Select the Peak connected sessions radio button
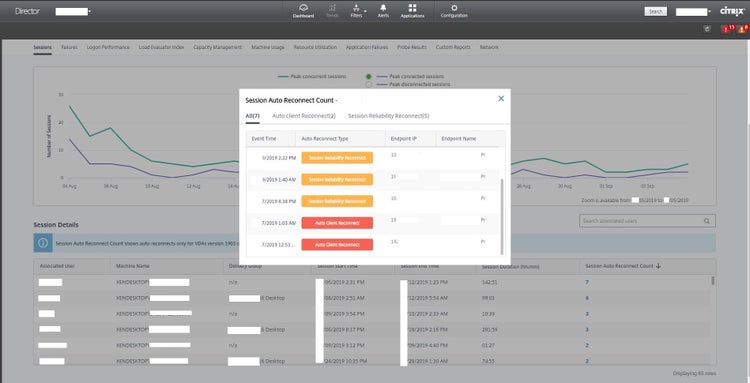The height and width of the screenshot is (383, 750). pos(369,77)
